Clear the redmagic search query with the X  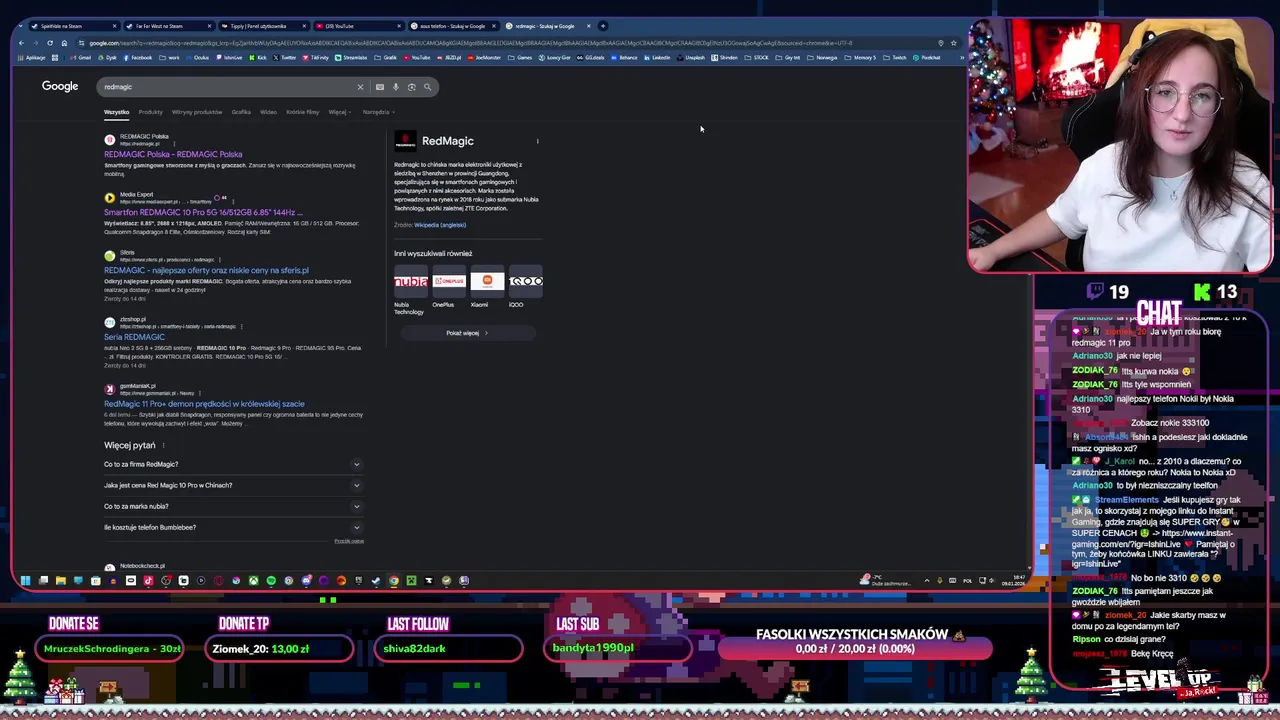coord(360,87)
